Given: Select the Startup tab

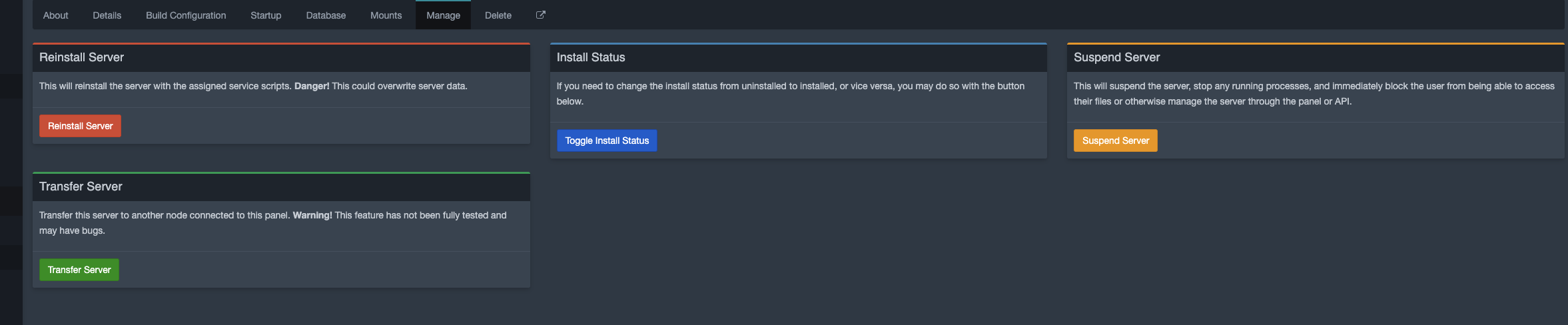Looking at the screenshot, I should tap(266, 15).
